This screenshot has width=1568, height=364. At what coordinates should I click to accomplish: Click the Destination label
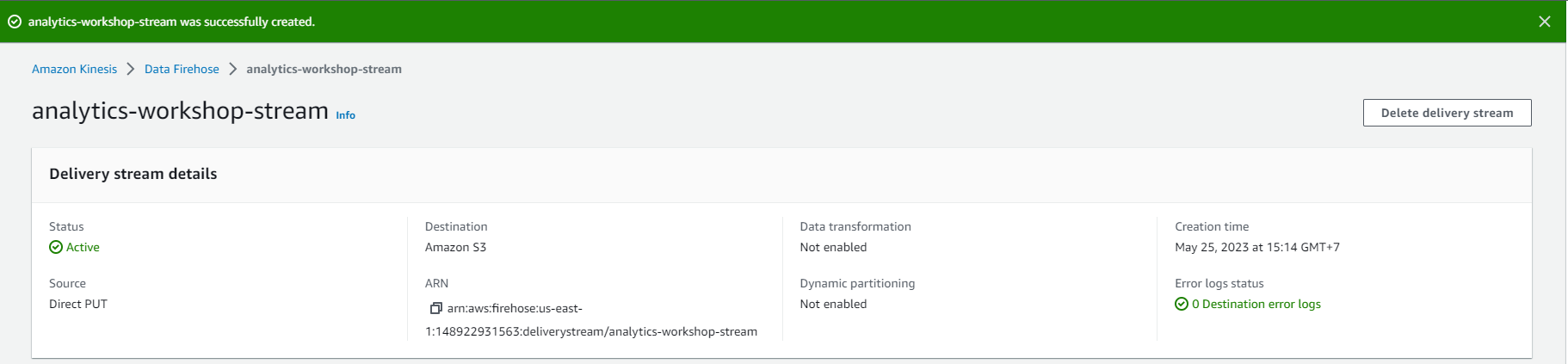pyautogui.click(x=456, y=226)
